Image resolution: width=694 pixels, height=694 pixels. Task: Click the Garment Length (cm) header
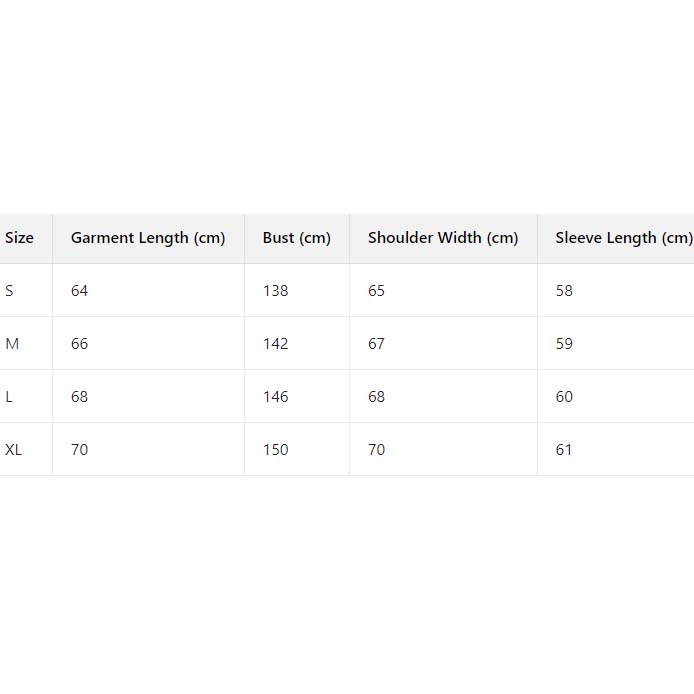tap(148, 238)
